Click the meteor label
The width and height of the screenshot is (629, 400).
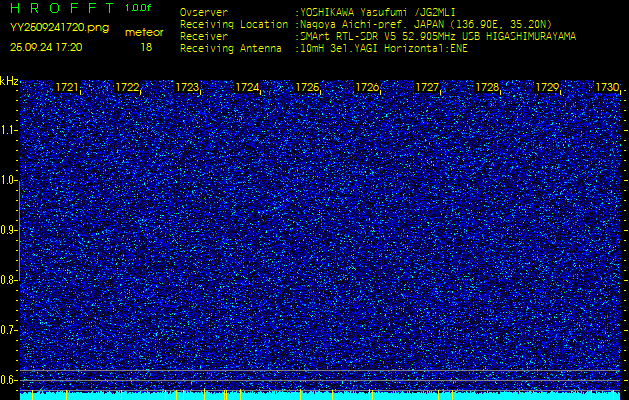pos(144,33)
